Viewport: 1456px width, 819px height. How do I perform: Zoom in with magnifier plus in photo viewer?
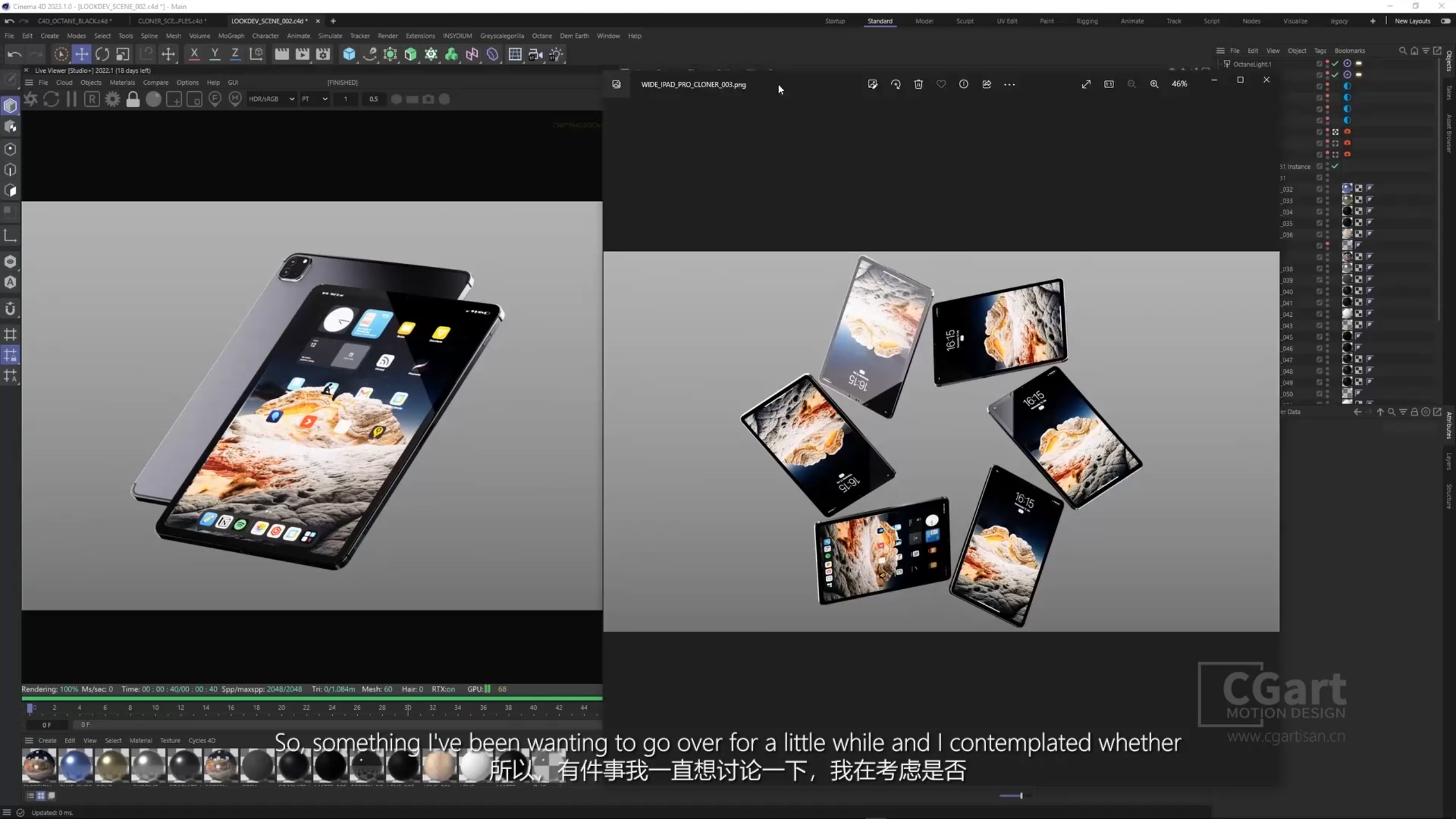click(1154, 84)
